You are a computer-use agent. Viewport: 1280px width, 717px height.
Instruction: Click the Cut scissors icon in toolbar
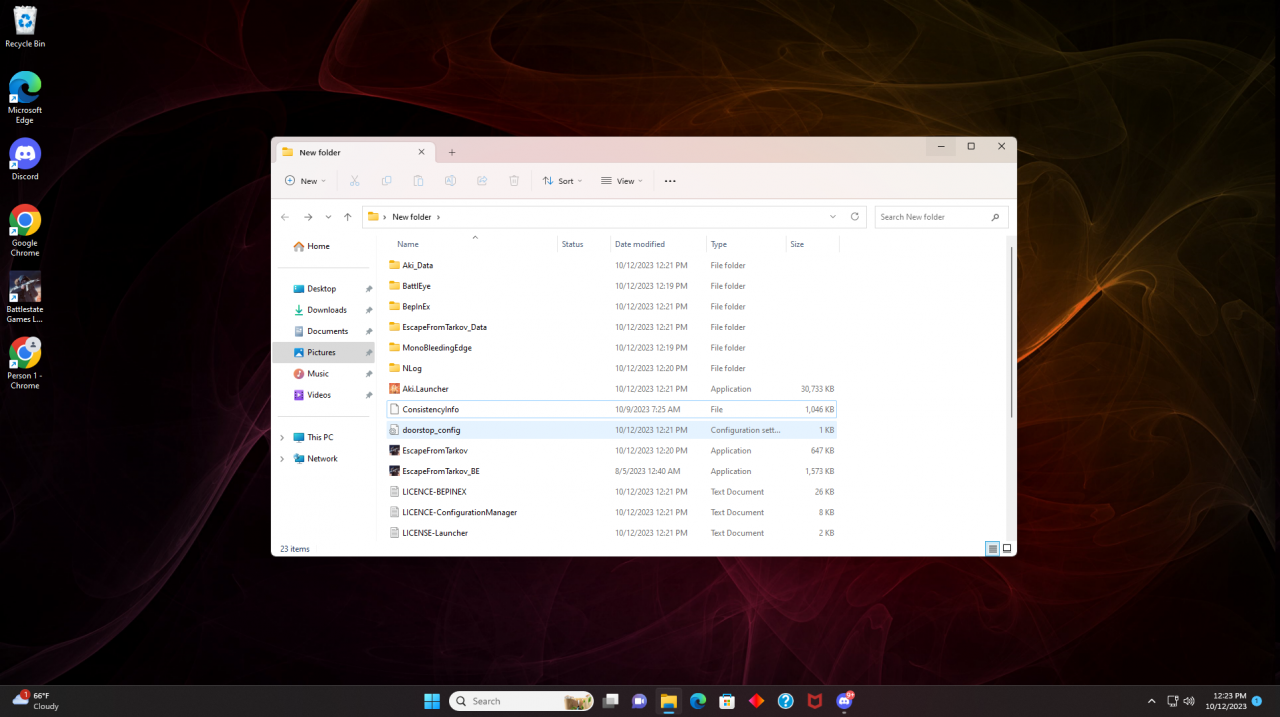click(x=354, y=181)
